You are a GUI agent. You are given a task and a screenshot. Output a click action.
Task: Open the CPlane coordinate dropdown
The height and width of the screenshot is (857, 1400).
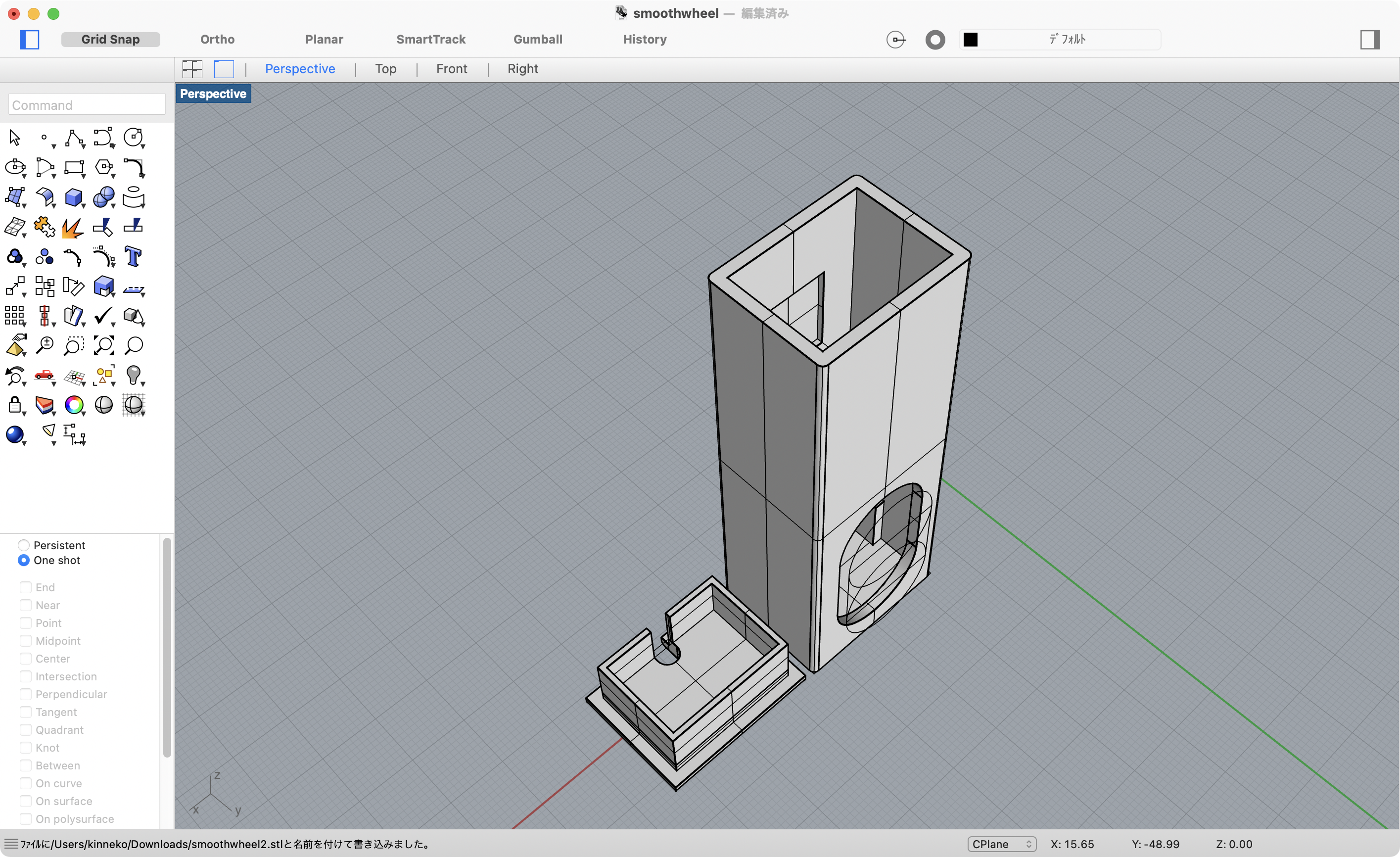(1002, 844)
